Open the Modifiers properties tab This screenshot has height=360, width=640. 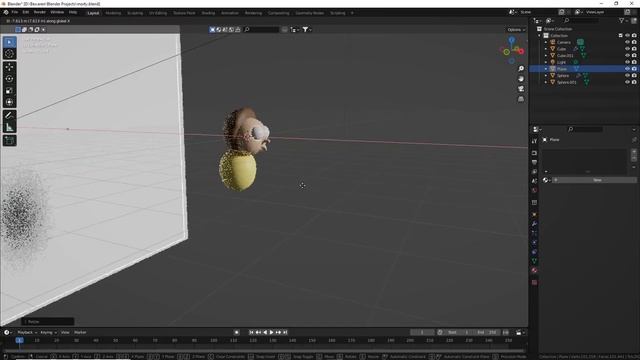[x=534, y=224]
